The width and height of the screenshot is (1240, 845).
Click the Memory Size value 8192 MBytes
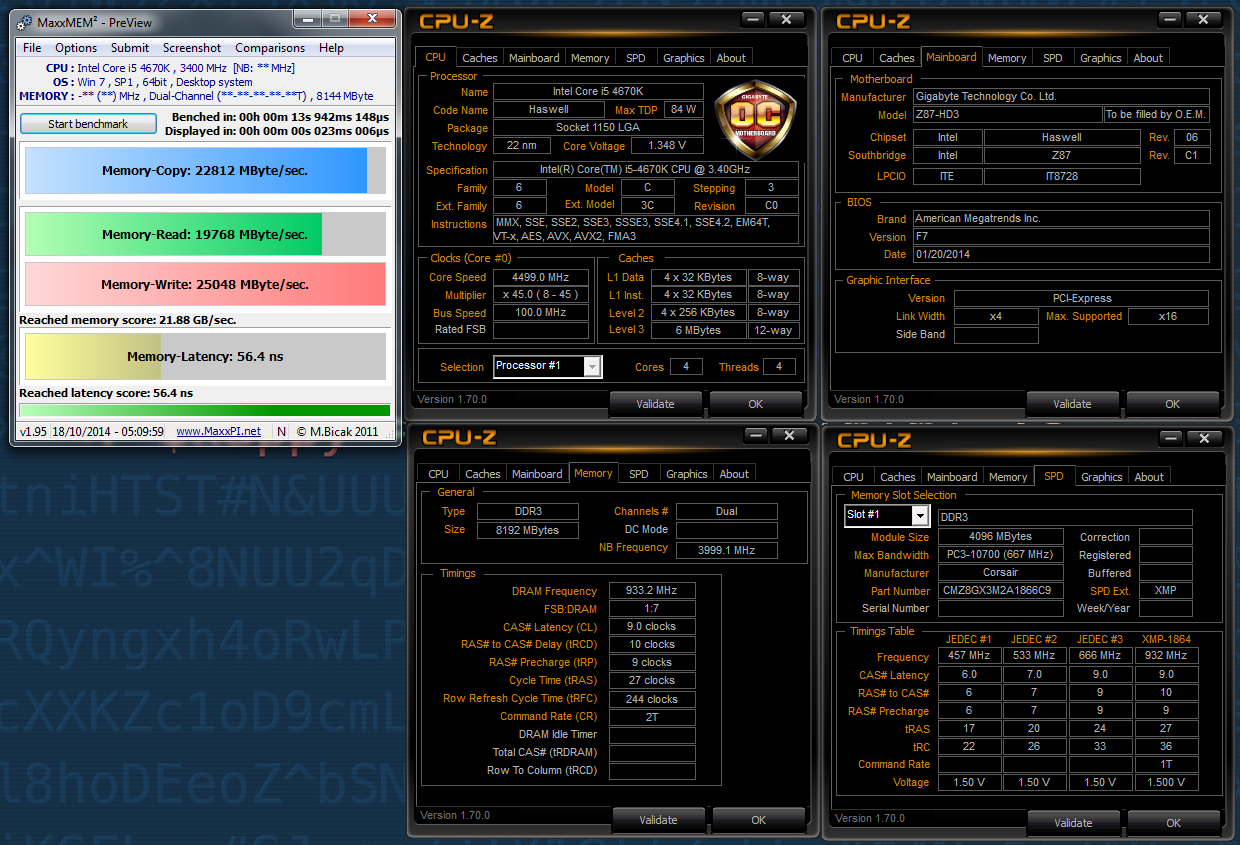pyautogui.click(x=527, y=530)
